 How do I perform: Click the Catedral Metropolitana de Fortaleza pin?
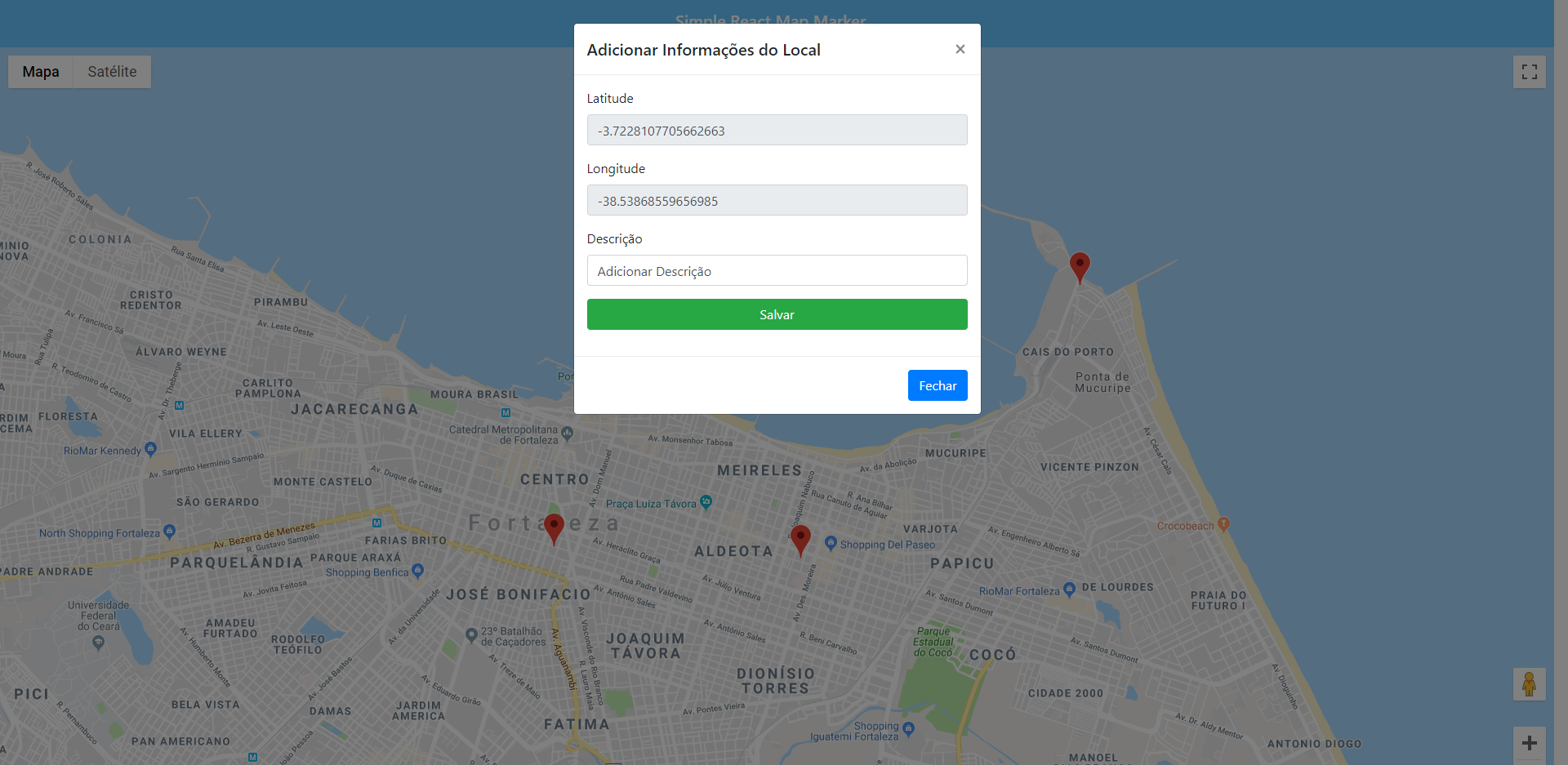point(568,434)
